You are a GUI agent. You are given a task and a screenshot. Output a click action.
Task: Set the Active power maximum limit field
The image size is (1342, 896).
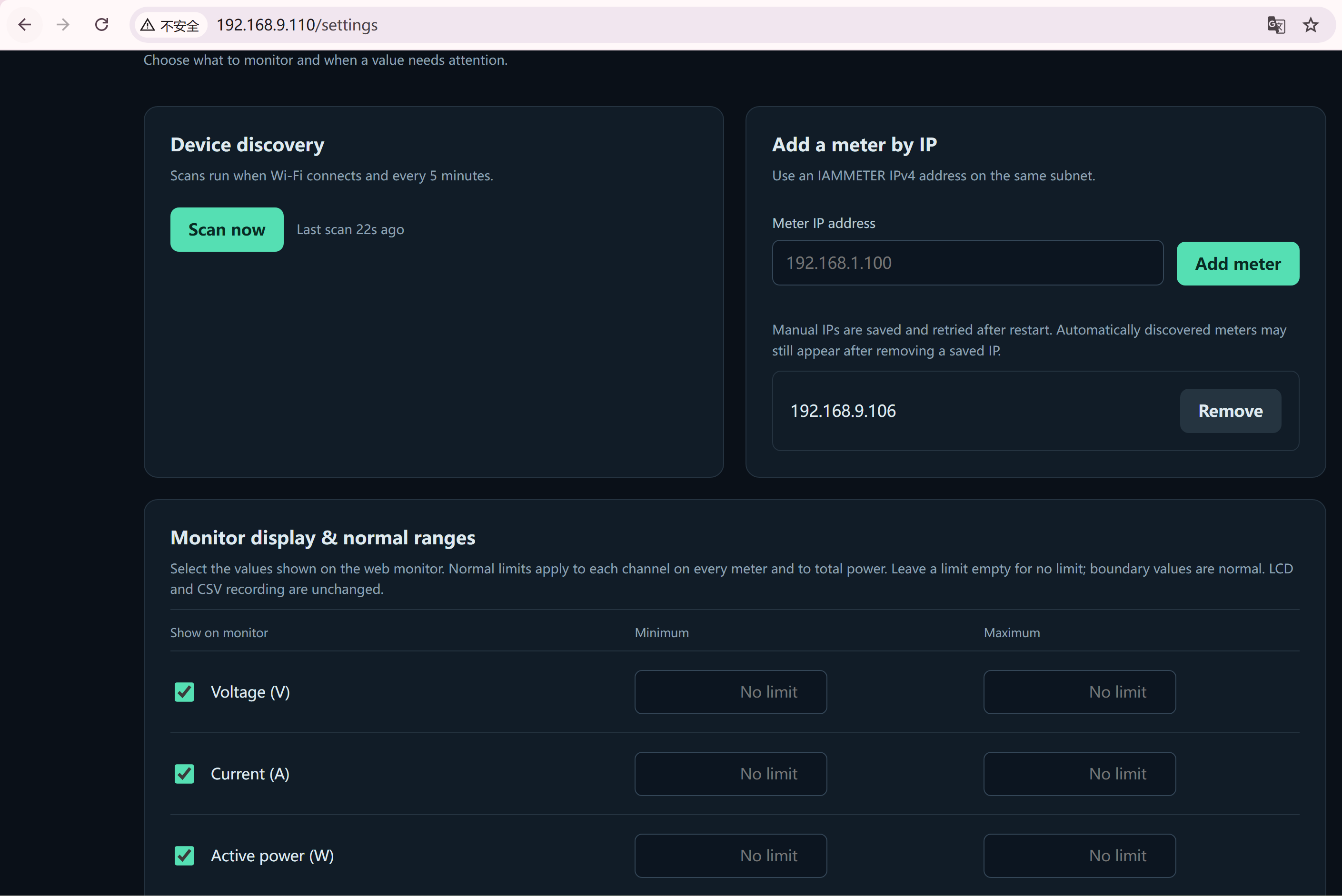point(1079,856)
